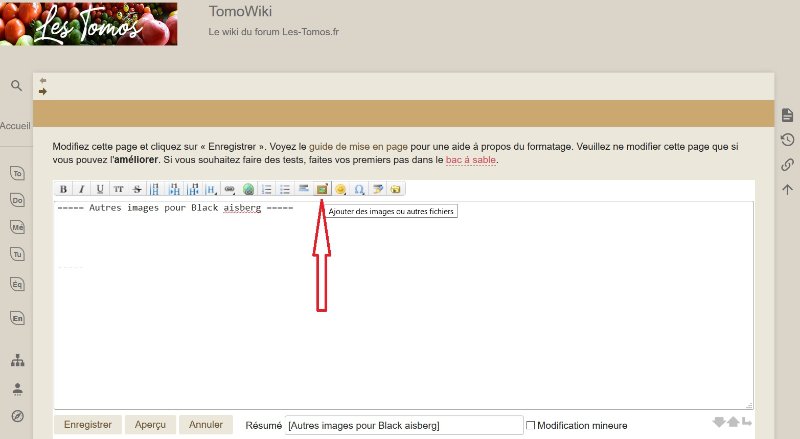800x439 pixels.
Task: Click the Les Tomos logo banner
Action: point(89,24)
